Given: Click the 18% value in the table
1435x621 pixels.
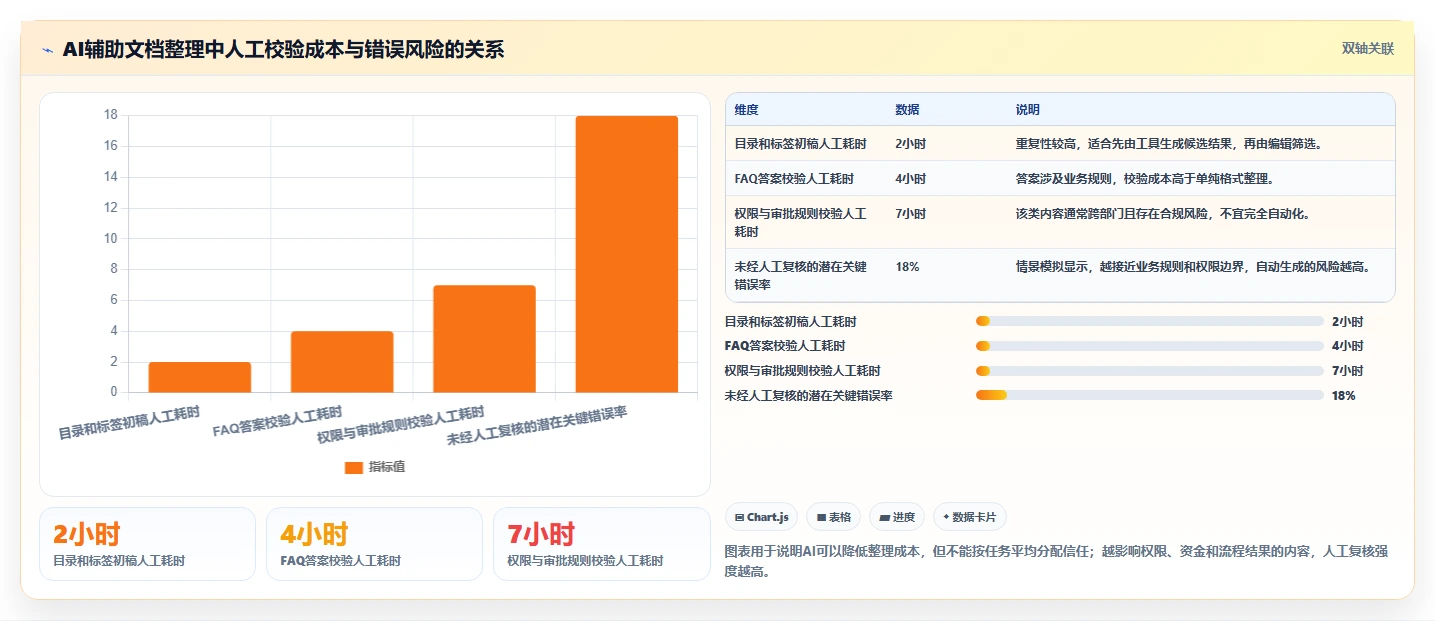Looking at the screenshot, I should 907,267.
